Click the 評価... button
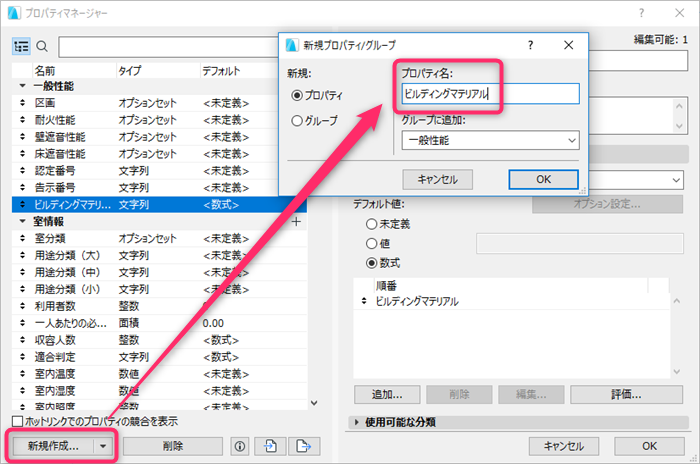The width and height of the screenshot is (700, 464). pyautogui.click(x=626, y=394)
